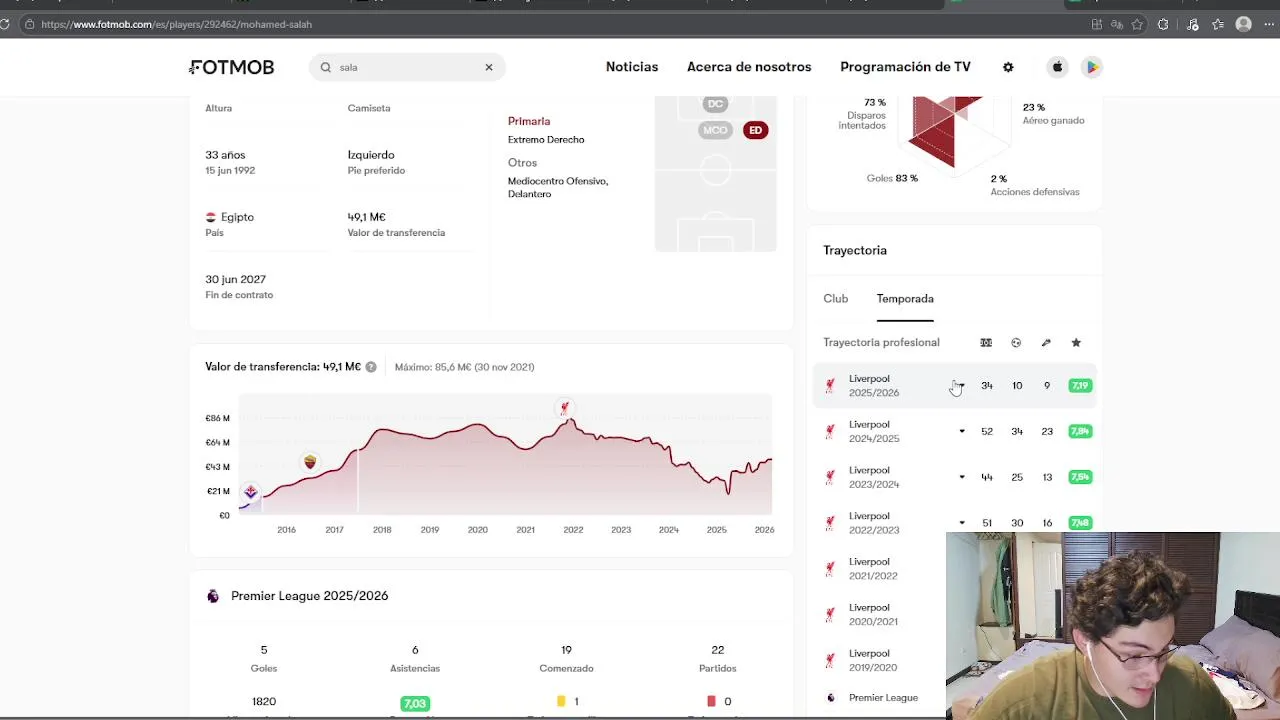Click Liverpool crest in 2024/2025 row
This screenshot has height=720, width=1280.
(x=830, y=432)
